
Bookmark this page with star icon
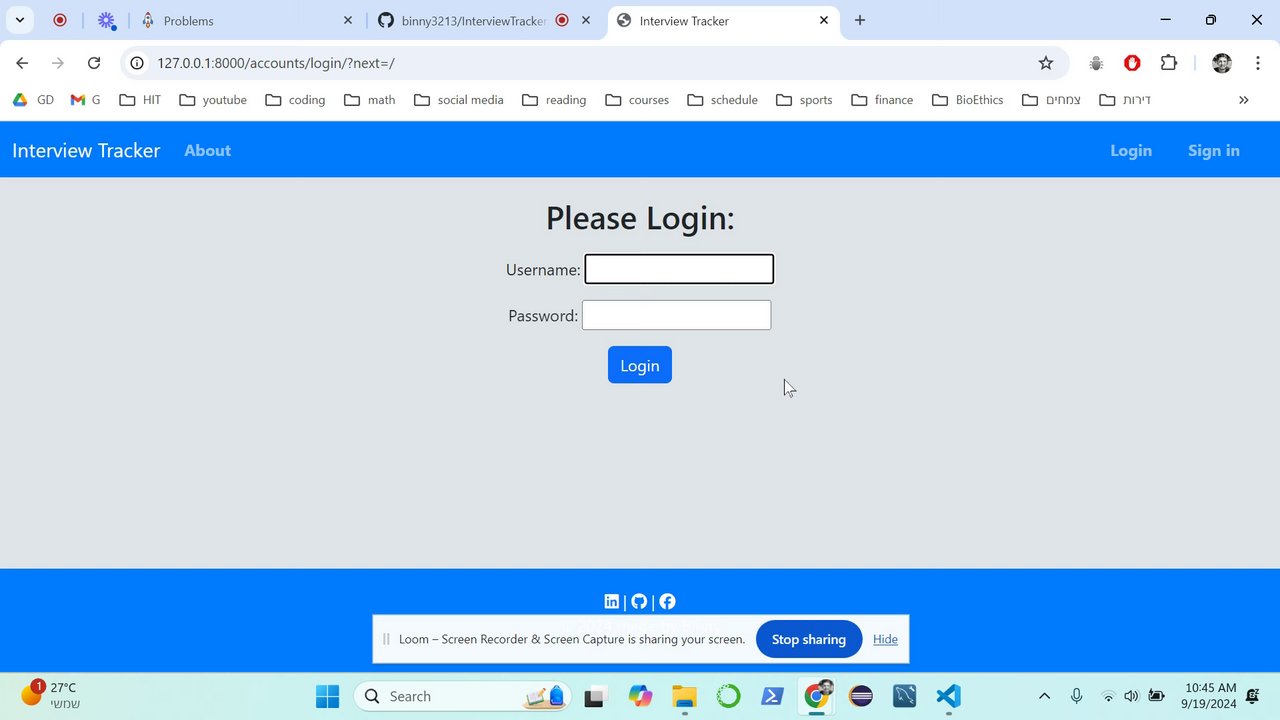point(1046,63)
